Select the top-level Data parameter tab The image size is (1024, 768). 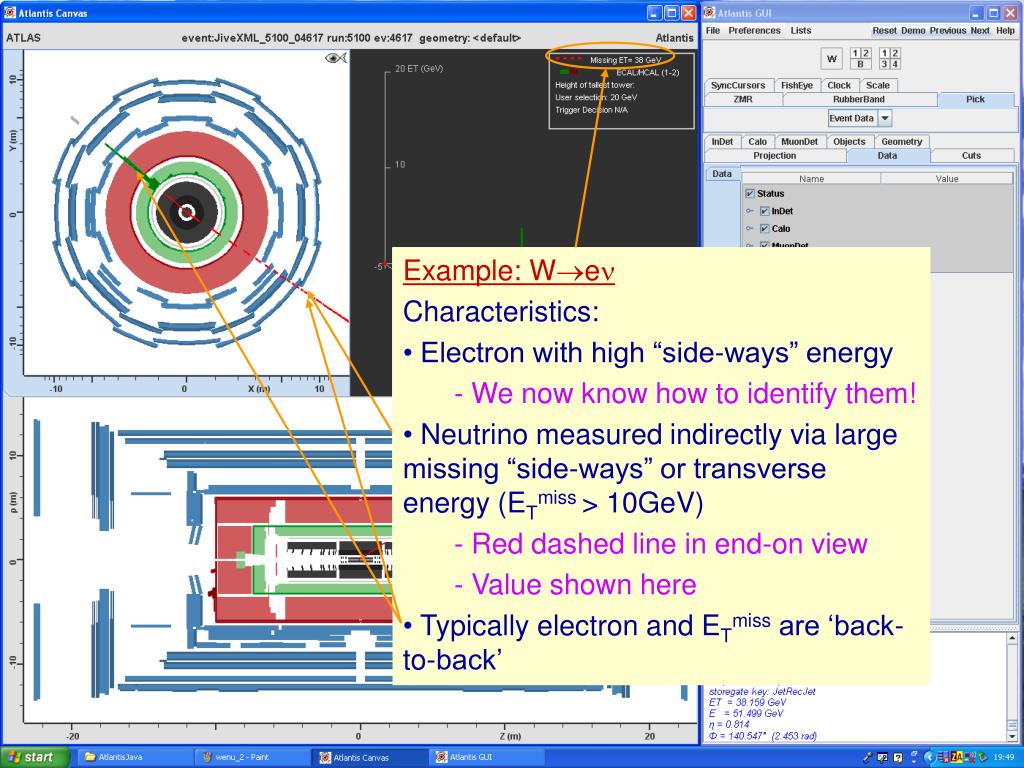point(888,155)
